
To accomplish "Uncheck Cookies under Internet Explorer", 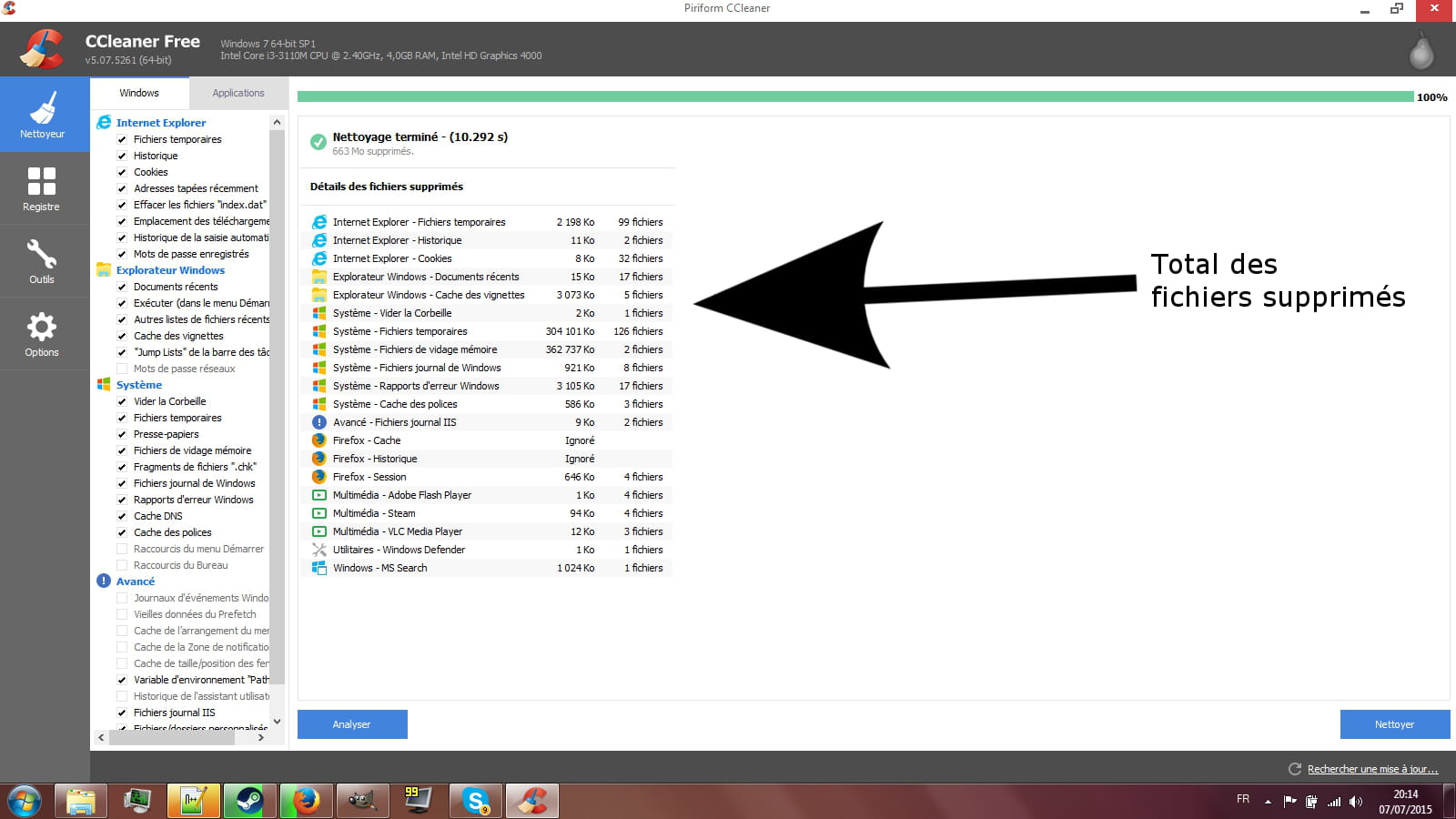I will [122, 172].
